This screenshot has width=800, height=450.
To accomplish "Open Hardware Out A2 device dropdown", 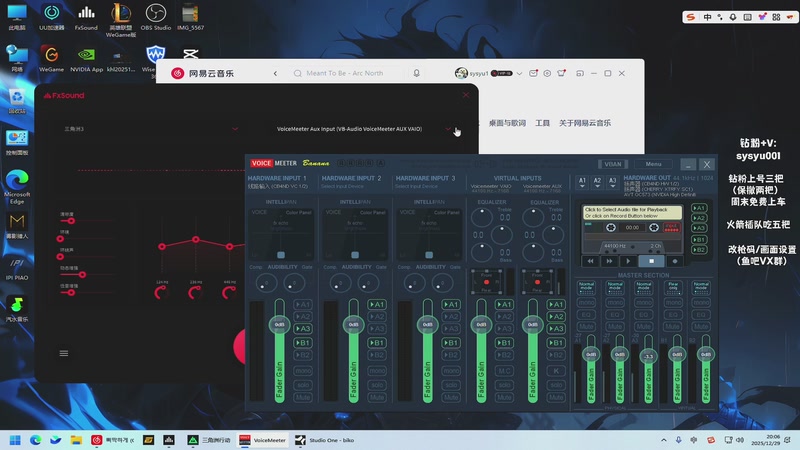I will click(597, 182).
